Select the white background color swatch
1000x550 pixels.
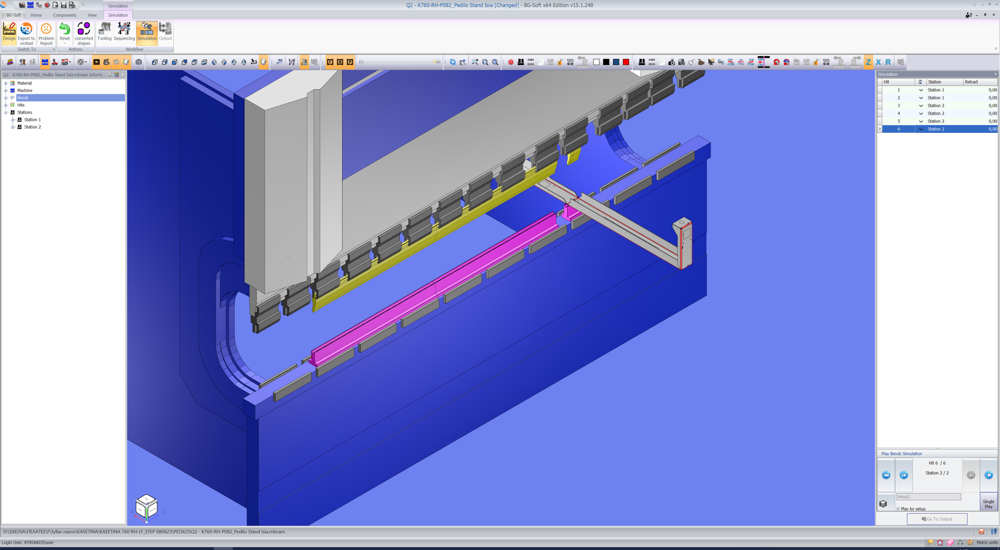coord(596,62)
